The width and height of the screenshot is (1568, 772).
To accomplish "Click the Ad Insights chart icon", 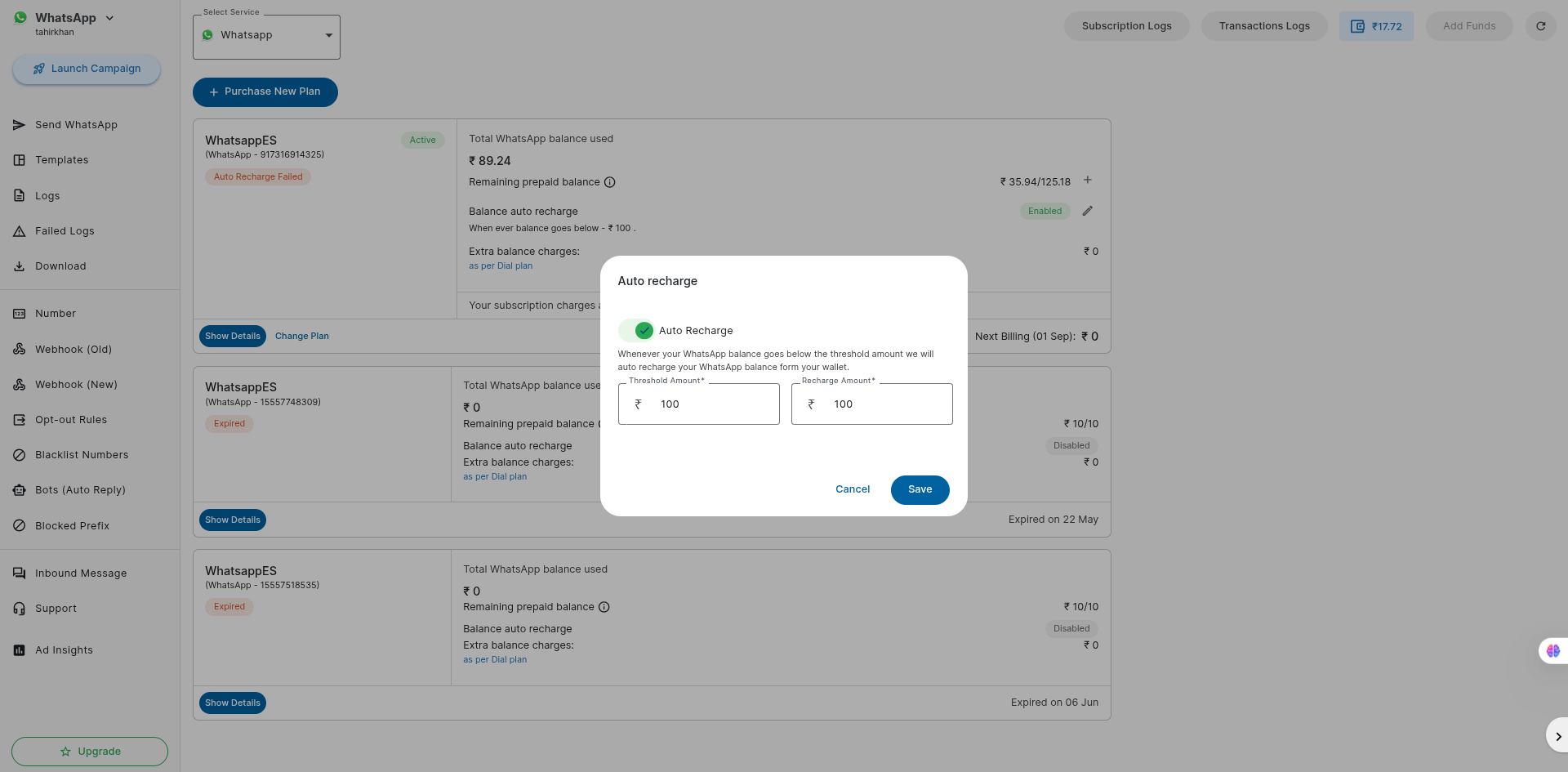I will pos(19,650).
